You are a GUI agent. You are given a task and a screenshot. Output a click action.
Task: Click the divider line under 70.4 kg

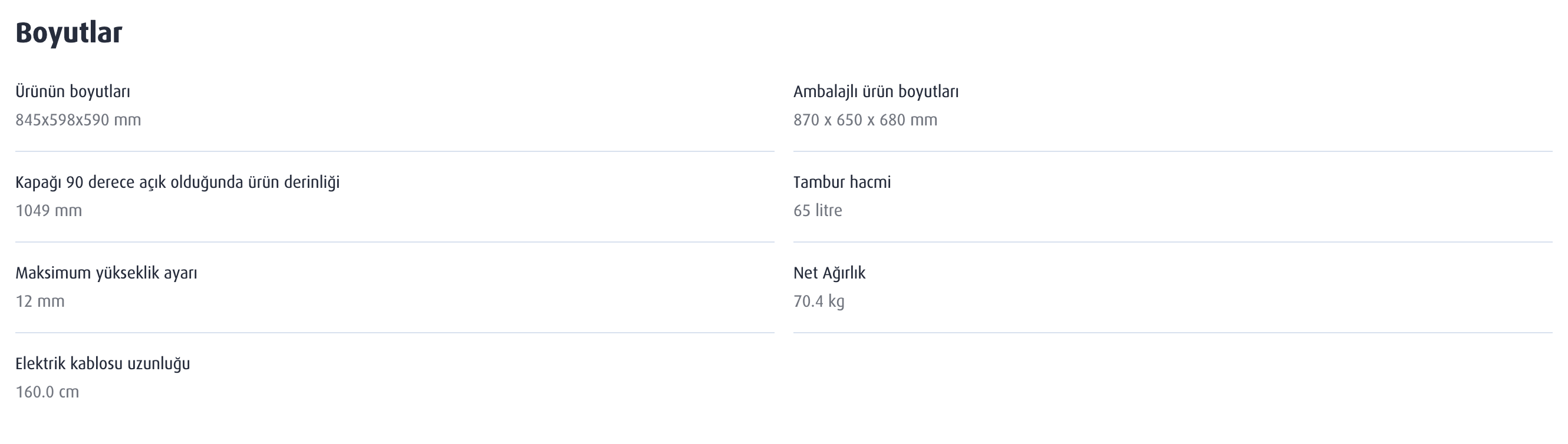1172,333
